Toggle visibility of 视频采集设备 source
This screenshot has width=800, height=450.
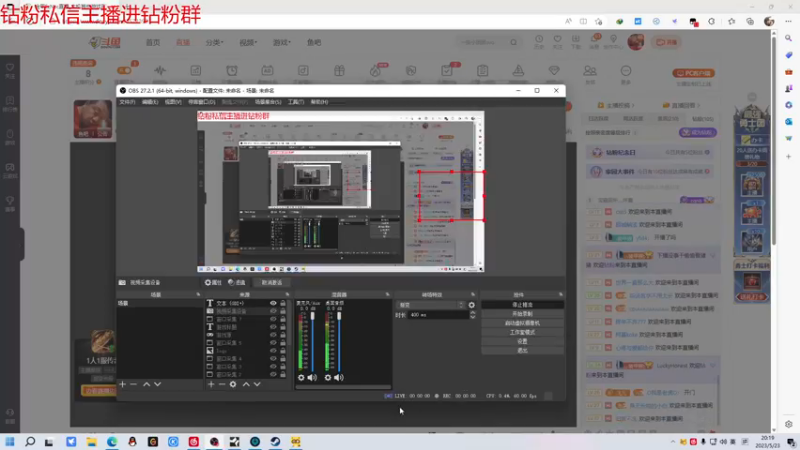click(x=273, y=311)
